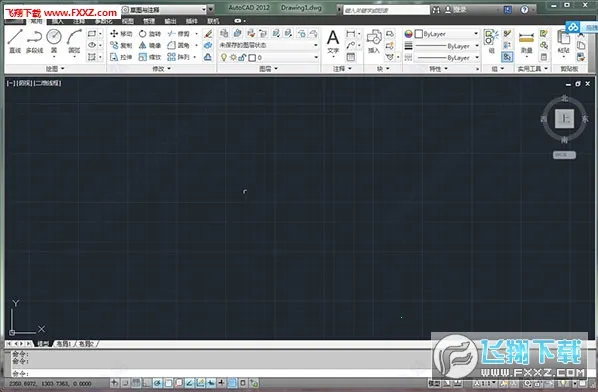
Task: Expand the 绘图 draw panel
Action: coord(55,69)
